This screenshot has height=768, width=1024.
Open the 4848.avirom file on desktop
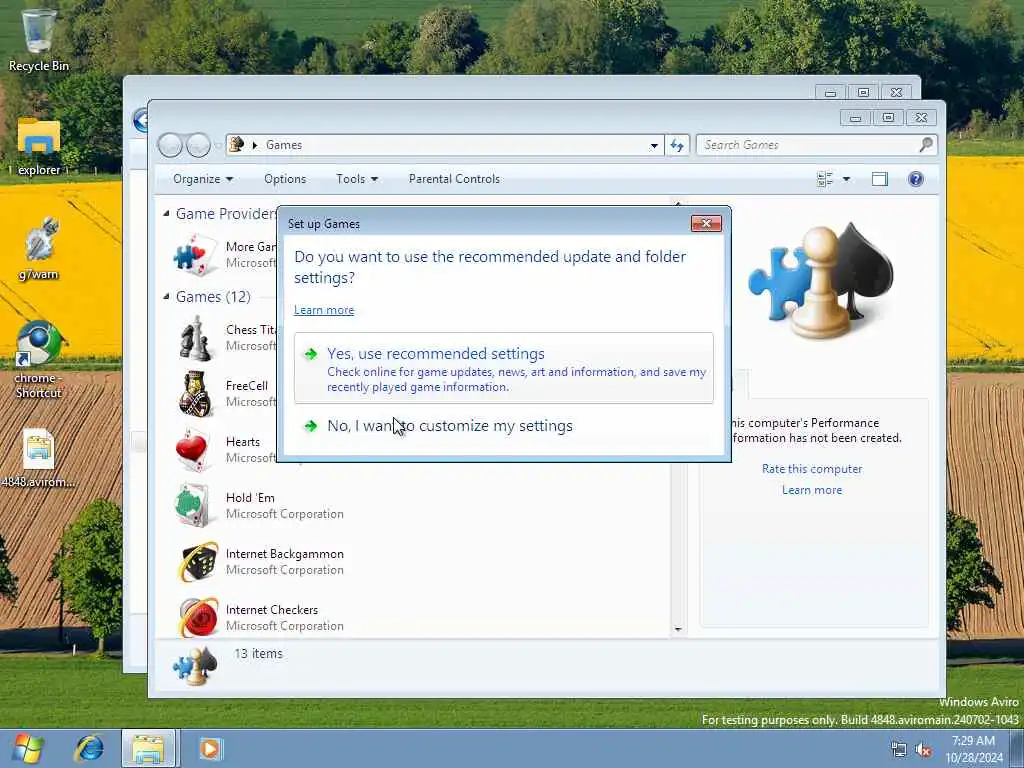[39, 457]
